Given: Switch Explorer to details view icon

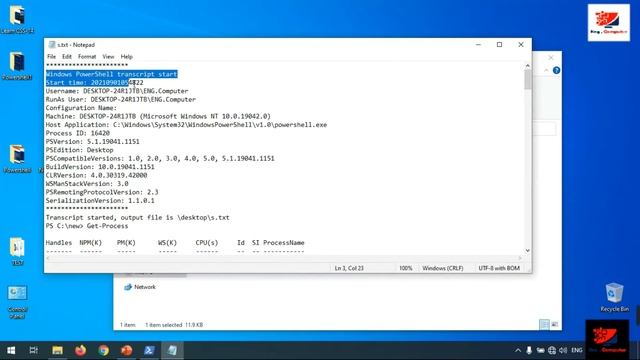Looking at the screenshot, I should click(x=544, y=324).
